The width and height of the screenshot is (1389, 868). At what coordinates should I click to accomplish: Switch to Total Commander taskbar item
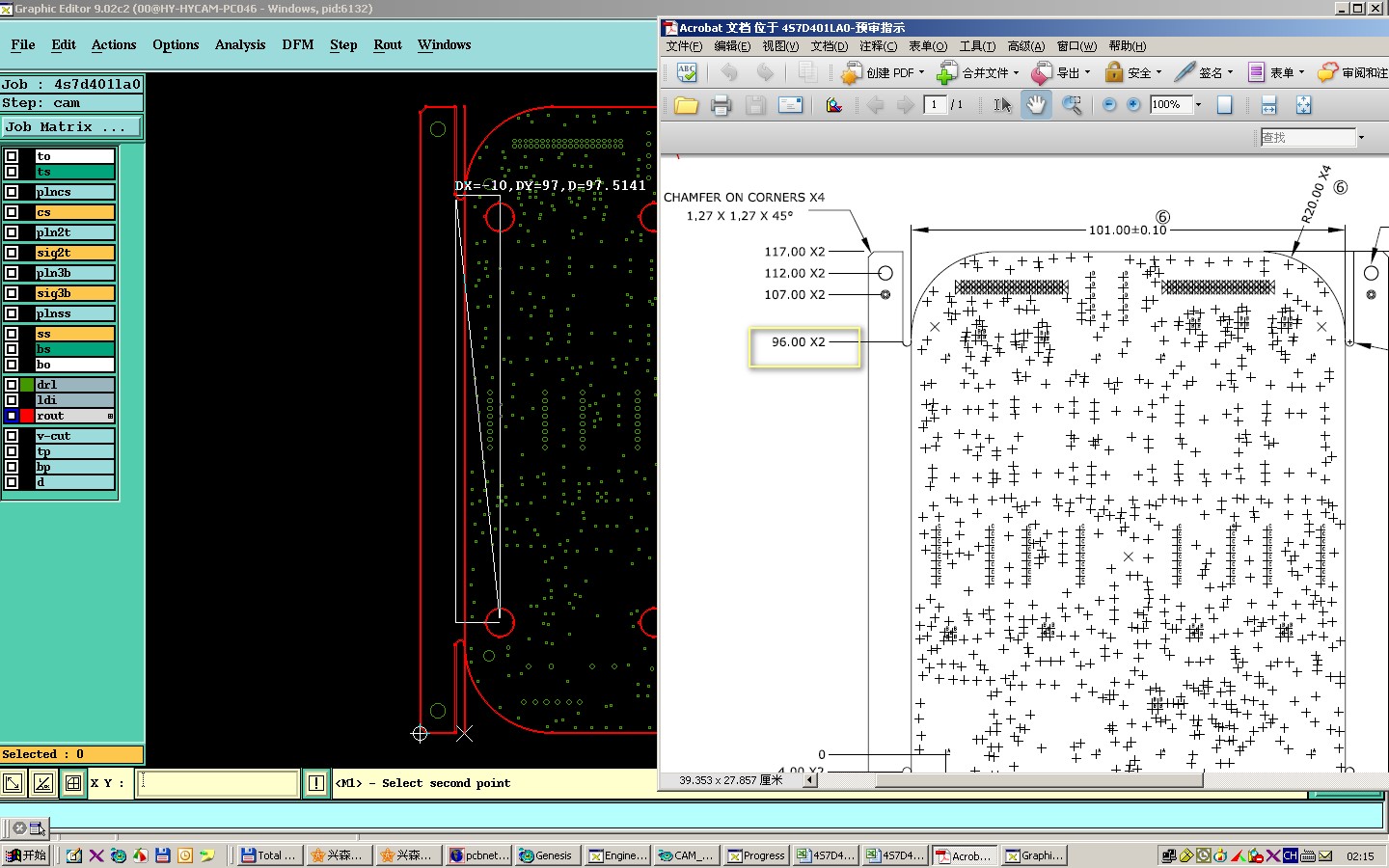[269, 855]
